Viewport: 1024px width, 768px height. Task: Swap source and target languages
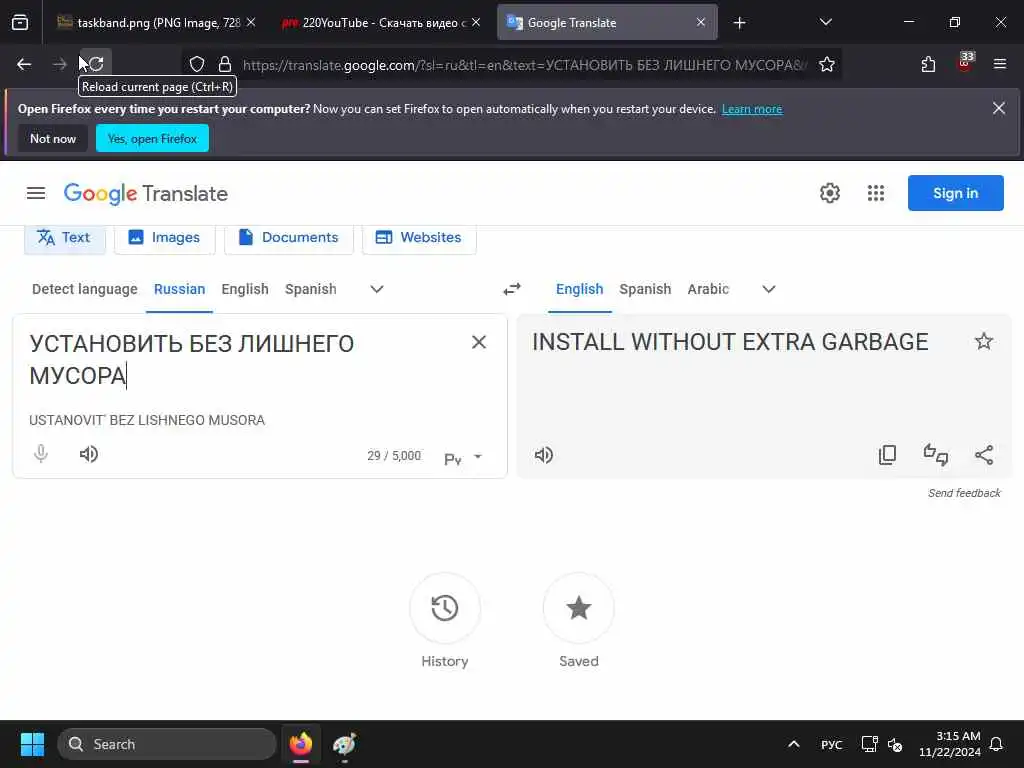click(512, 289)
